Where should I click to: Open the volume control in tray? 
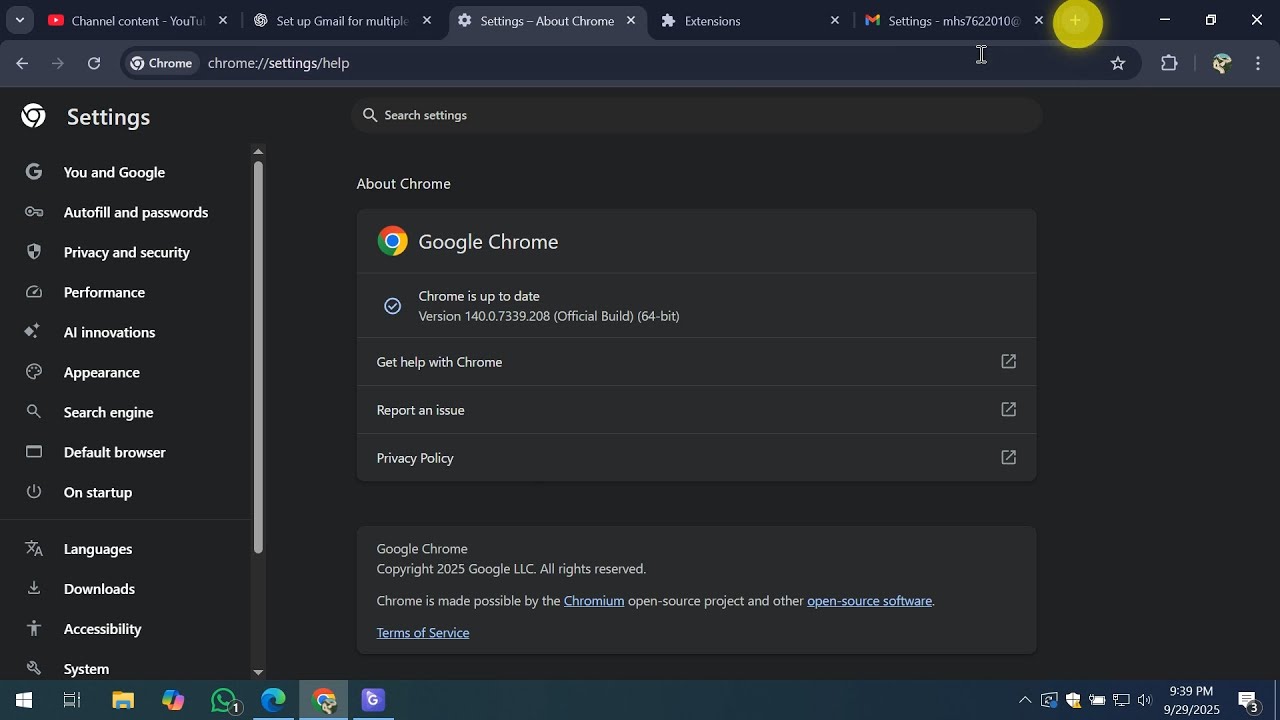point(1145,700)
